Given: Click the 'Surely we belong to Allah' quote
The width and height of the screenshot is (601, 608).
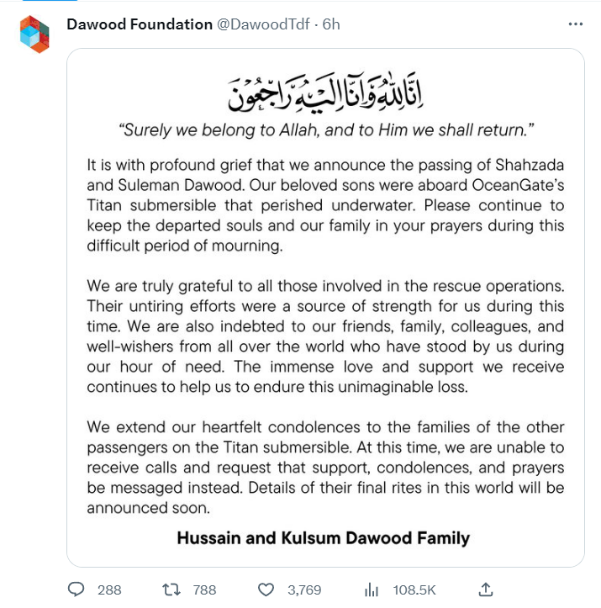Looking at the screenshot, I should 326,130.
